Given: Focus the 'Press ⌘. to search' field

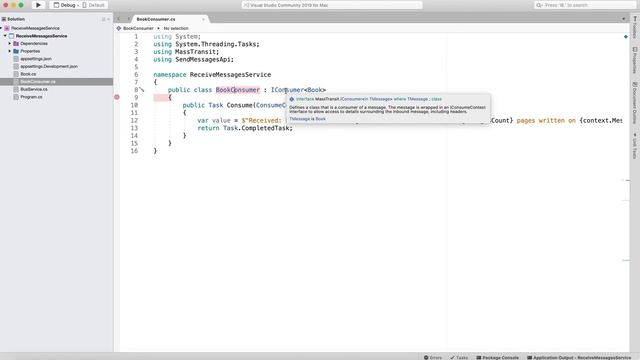Looking at the screenshot, I should (x=585, y=5).
